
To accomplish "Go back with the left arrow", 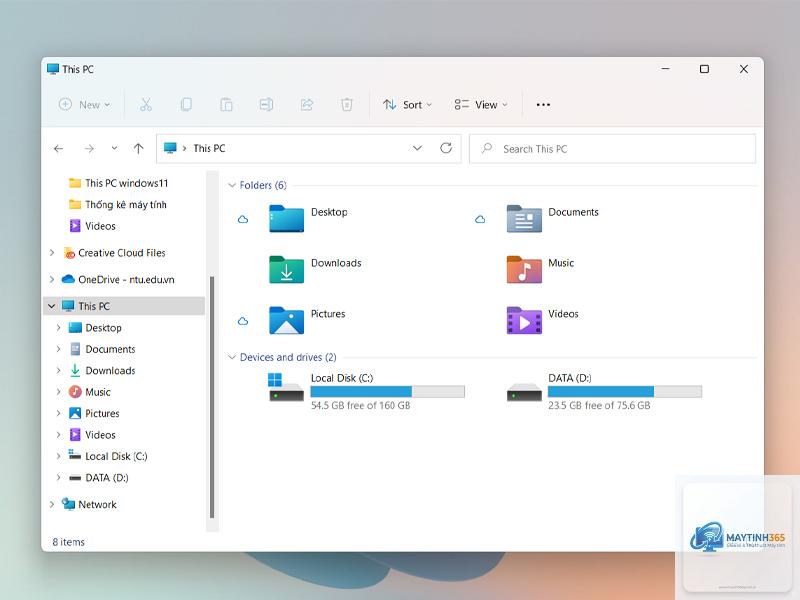I will [59, 148].
